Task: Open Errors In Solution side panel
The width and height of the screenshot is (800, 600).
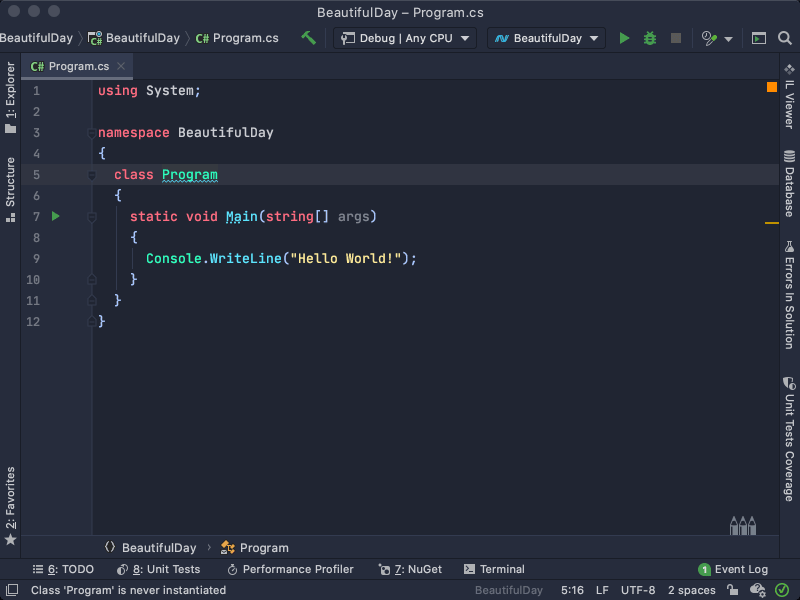Action: pyautogui.click(x=789, y=295)
